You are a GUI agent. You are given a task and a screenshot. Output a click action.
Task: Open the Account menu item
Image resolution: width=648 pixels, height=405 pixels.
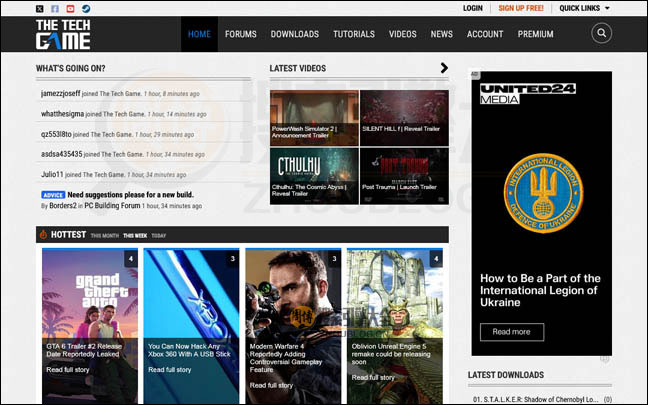[x=485, y=34]
